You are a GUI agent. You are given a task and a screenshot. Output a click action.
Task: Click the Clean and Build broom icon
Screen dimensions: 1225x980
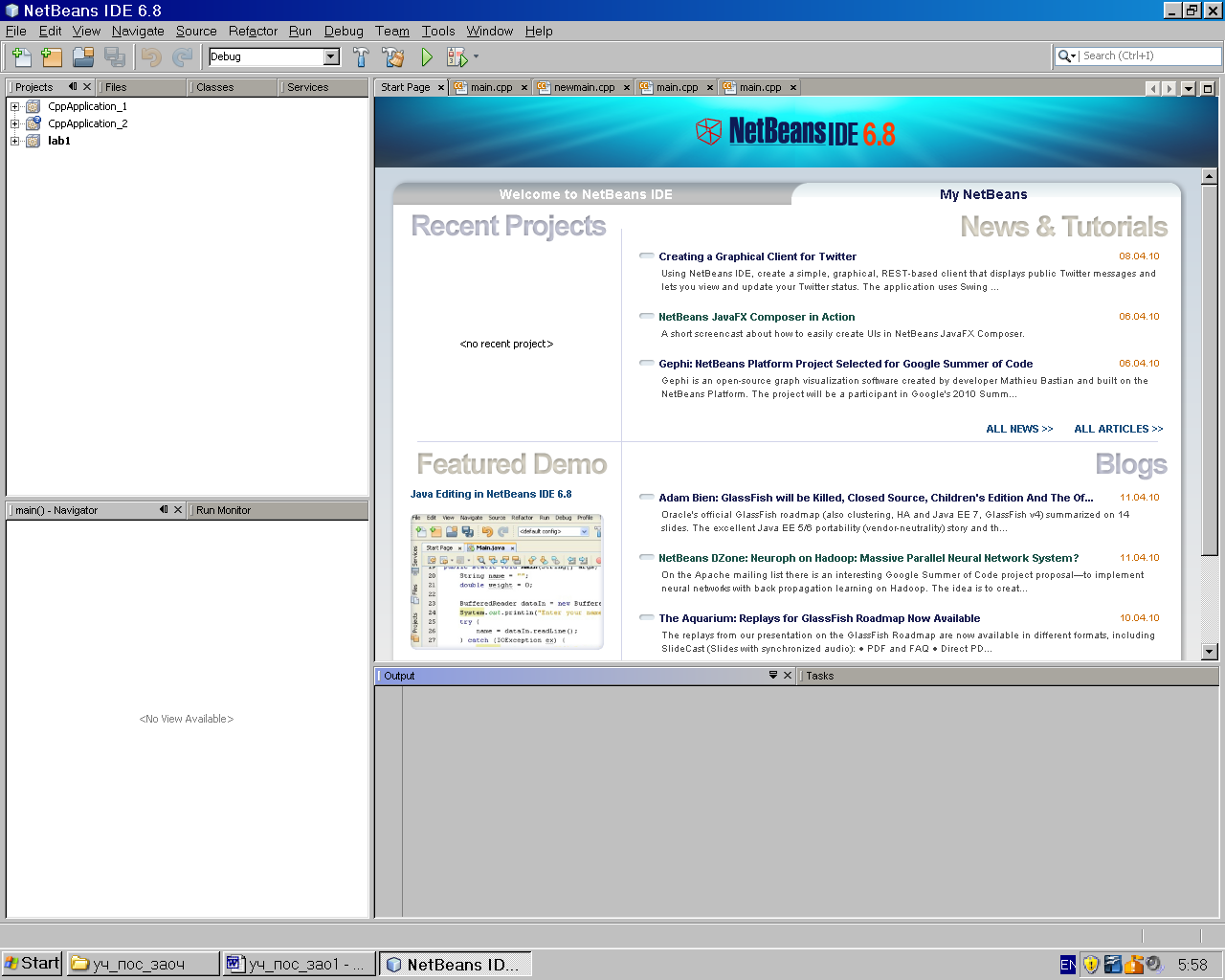click(392, 56)
